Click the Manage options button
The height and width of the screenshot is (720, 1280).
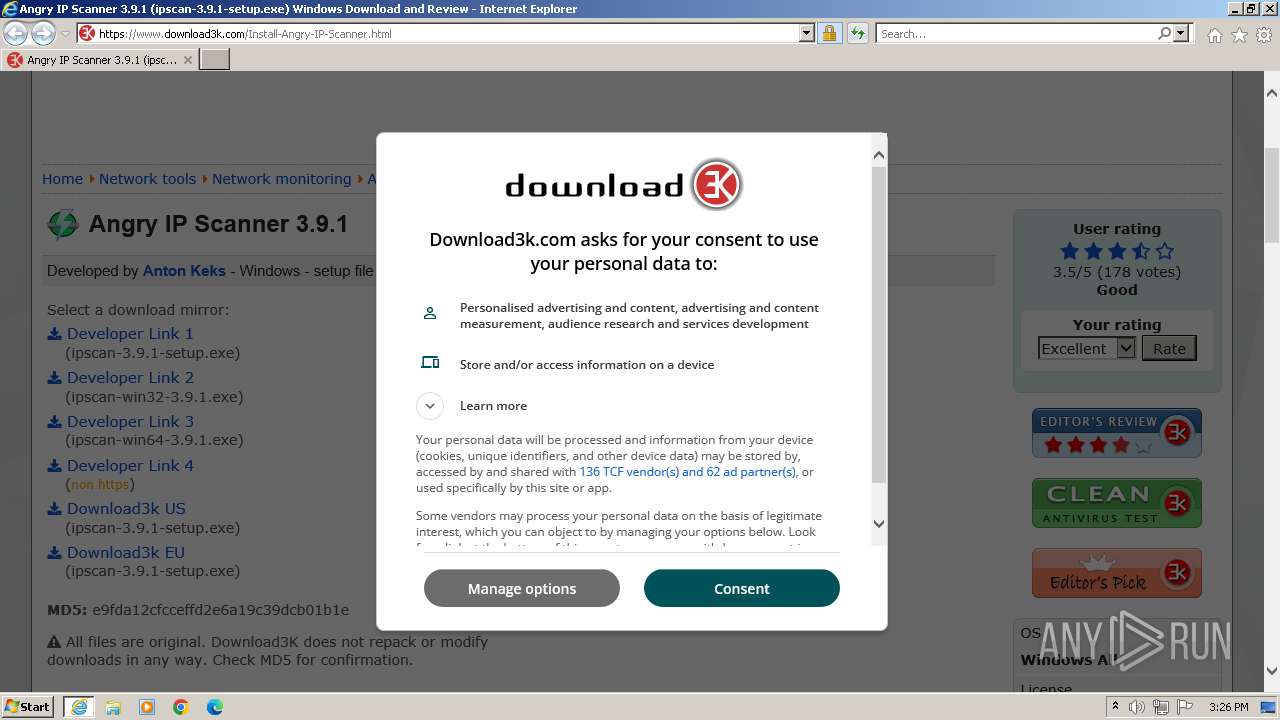coord(522,588)
